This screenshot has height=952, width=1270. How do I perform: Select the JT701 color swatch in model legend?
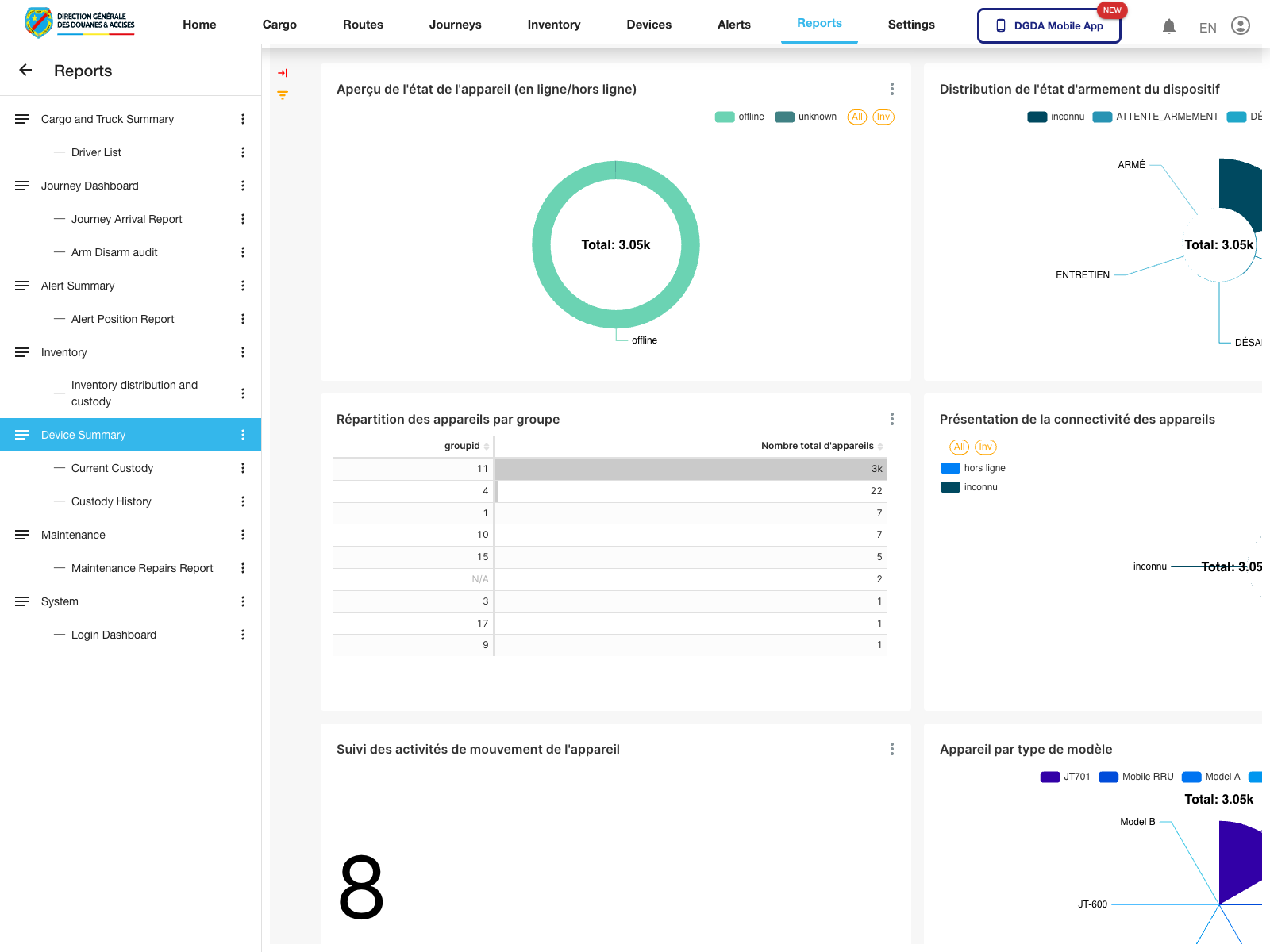coord(1049,777)
